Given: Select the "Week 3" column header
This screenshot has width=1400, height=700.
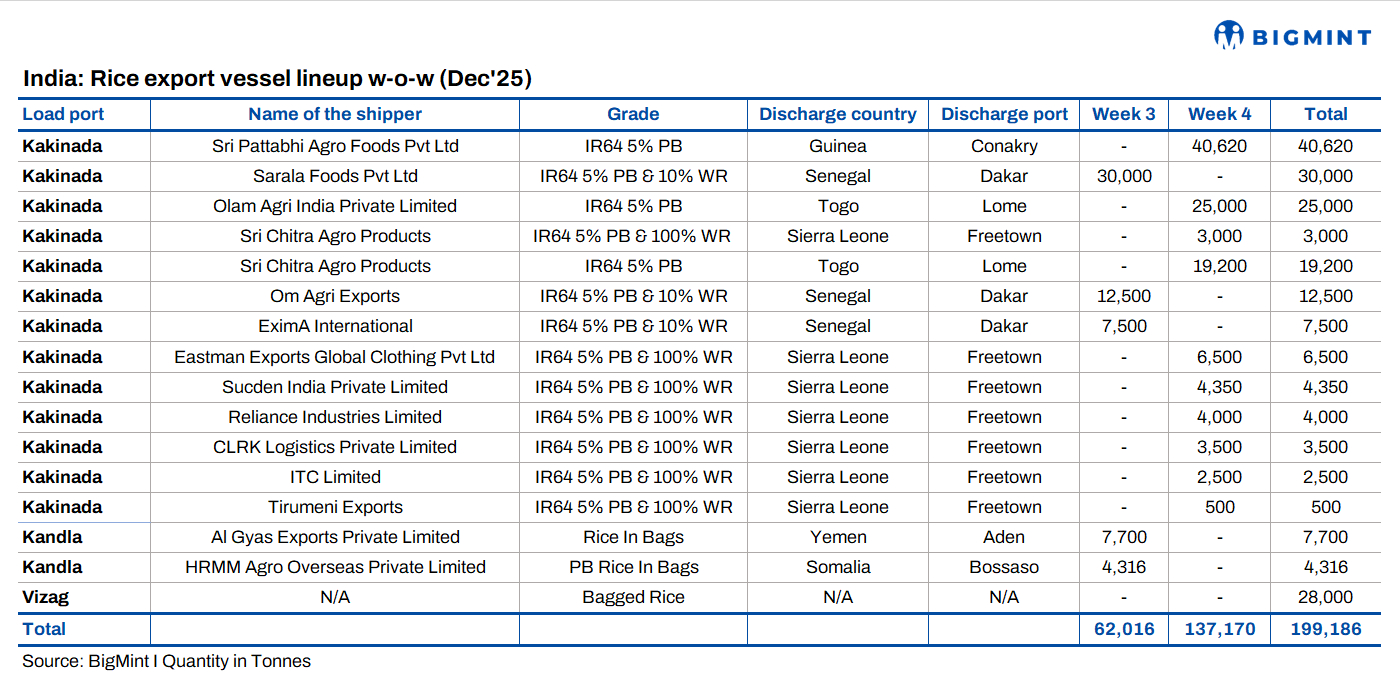Looking at the screenshot, I should (x=1123, y=114).
